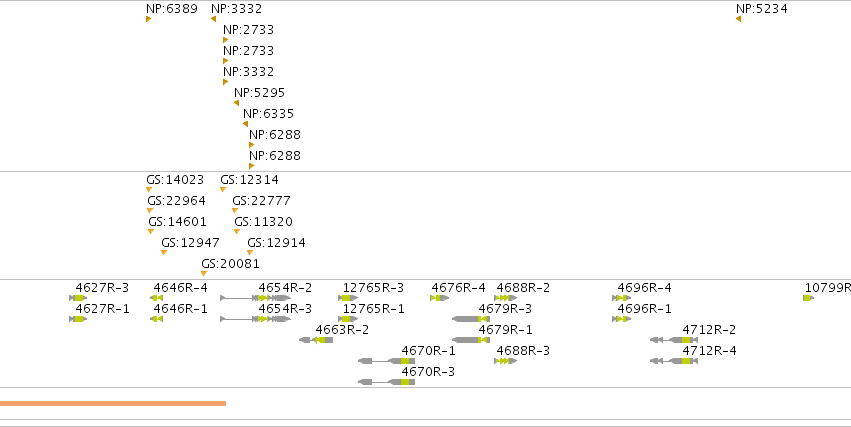Select the 4688R-2 label text
Image resolution: width=851 pixels, height=427 pixels.
tap(523, 288)
